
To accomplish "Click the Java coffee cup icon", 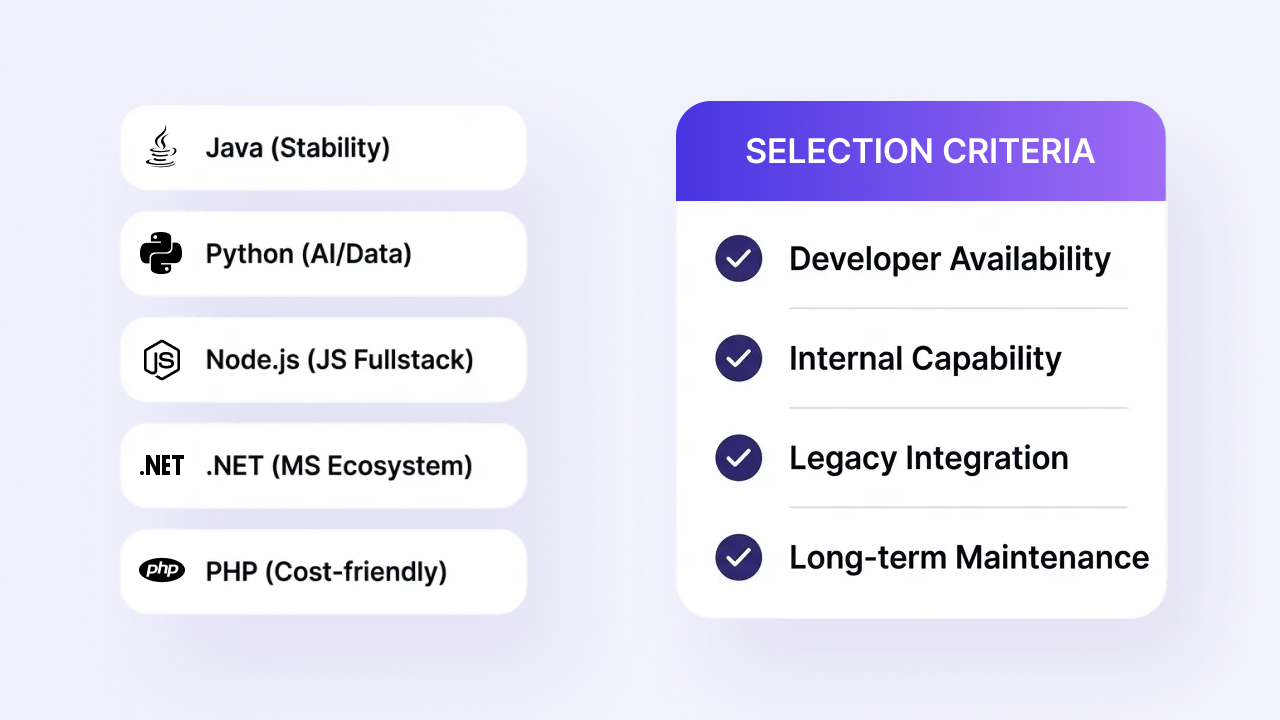I will point(161,147).
